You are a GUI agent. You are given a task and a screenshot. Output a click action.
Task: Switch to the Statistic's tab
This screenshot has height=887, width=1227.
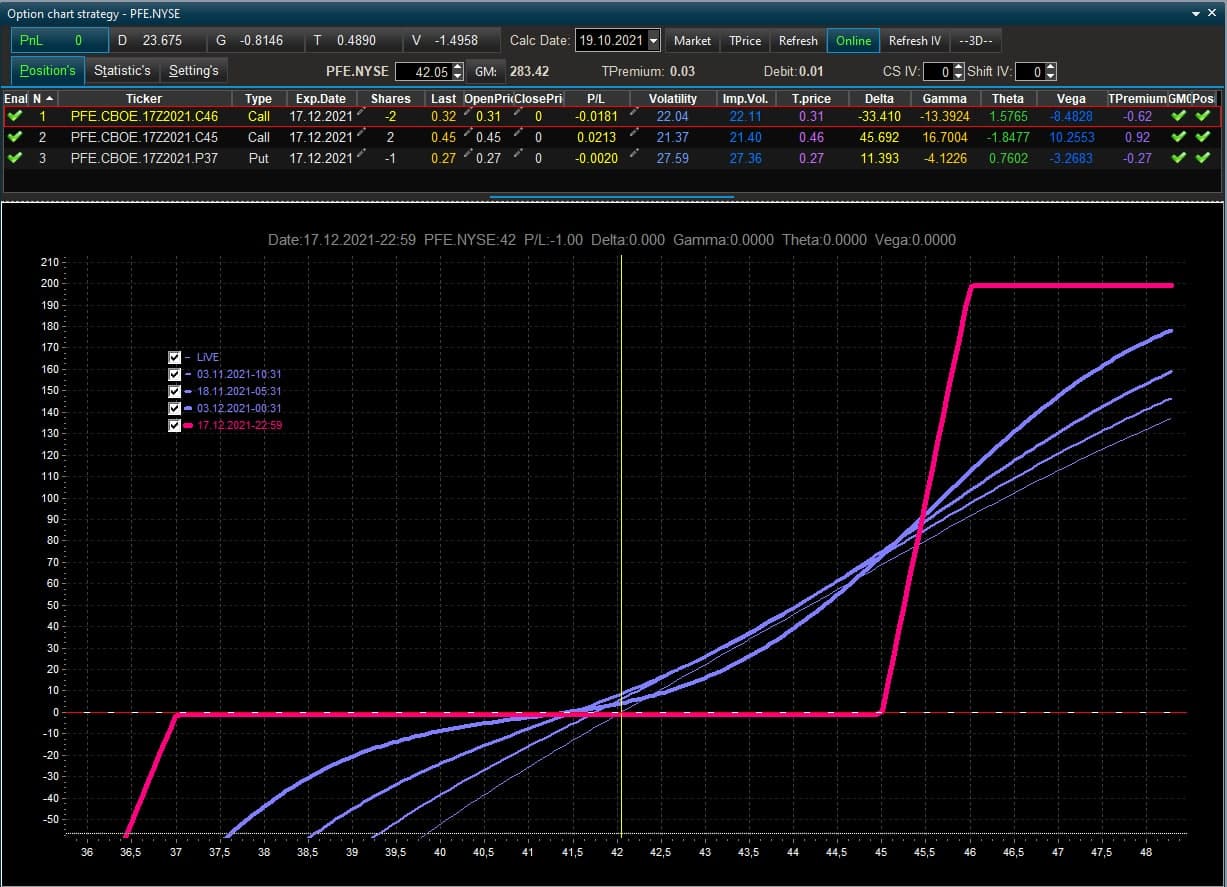tap(122, 71)
